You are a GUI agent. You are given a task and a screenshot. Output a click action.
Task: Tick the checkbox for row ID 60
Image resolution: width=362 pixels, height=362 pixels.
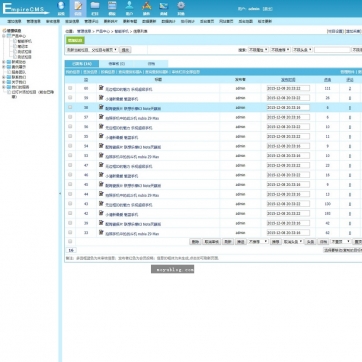click(x=70, y=88)
